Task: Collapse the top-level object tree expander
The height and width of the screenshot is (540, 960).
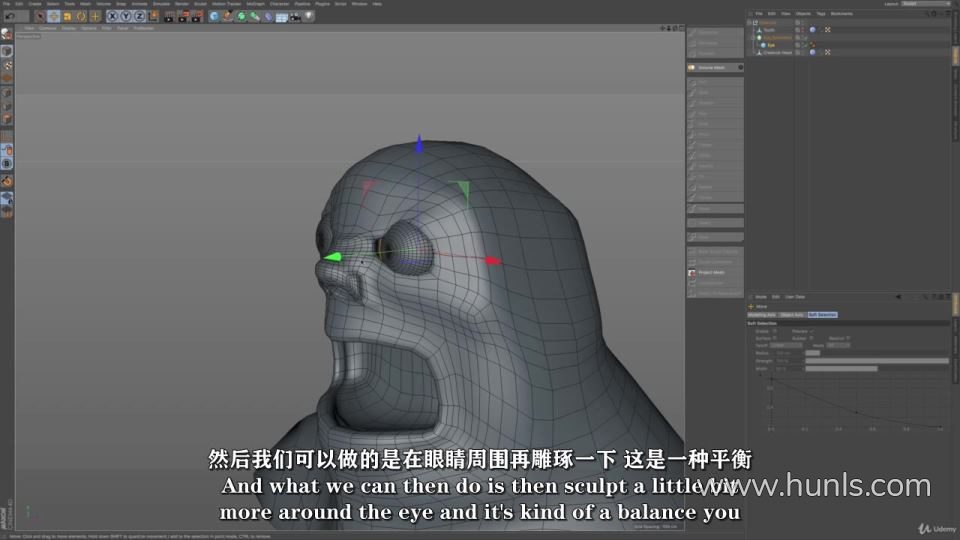Action: click(749, 23)
